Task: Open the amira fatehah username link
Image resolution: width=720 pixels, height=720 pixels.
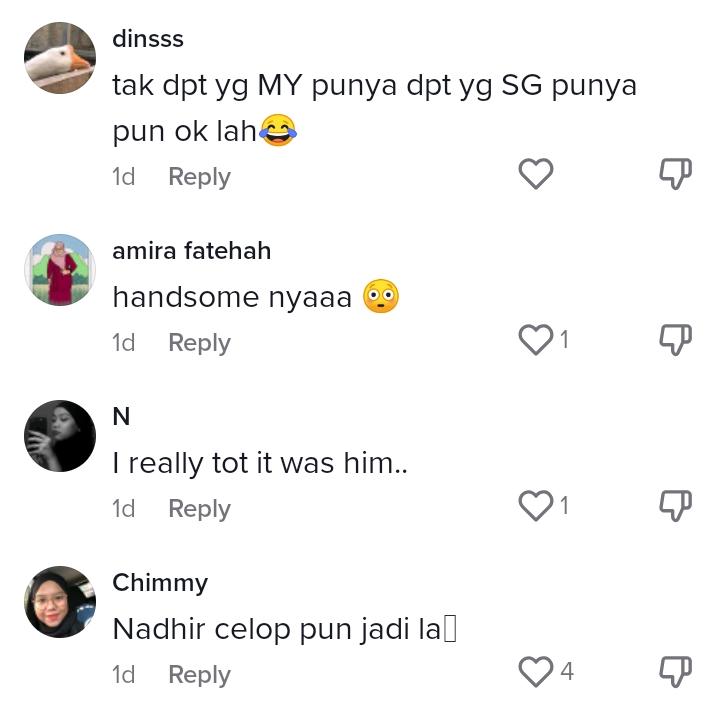Action: pyautogui.click(x=191, y=250)
